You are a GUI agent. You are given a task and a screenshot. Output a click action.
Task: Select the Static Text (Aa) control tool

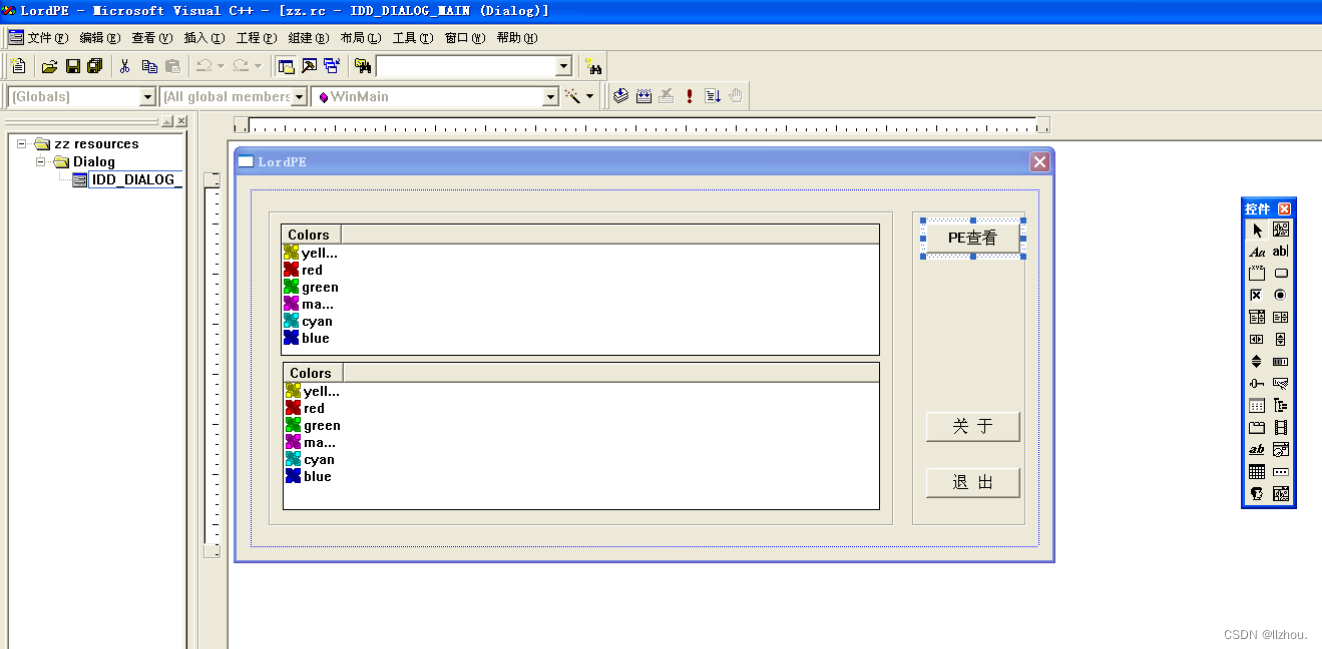pos(1257,251)
